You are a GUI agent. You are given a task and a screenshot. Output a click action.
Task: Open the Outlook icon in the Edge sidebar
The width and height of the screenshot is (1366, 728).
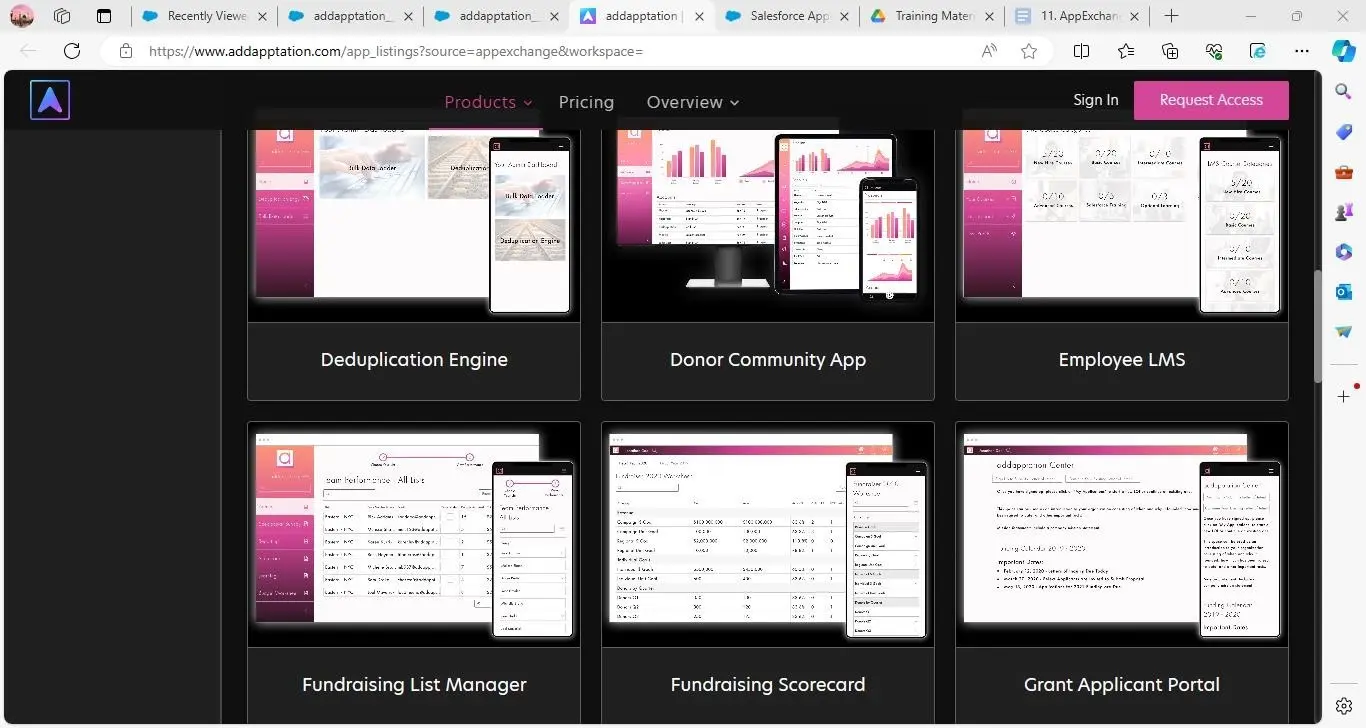(1344, 291)
